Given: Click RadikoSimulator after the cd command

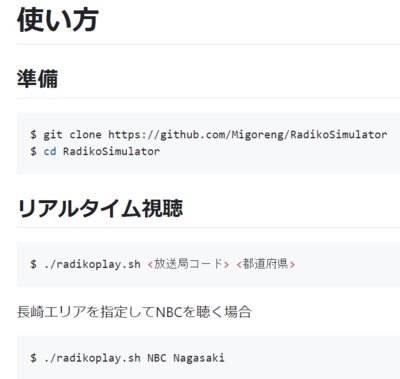Looking at the screenshot, I should pyautogui.click(x=111, y=151).
